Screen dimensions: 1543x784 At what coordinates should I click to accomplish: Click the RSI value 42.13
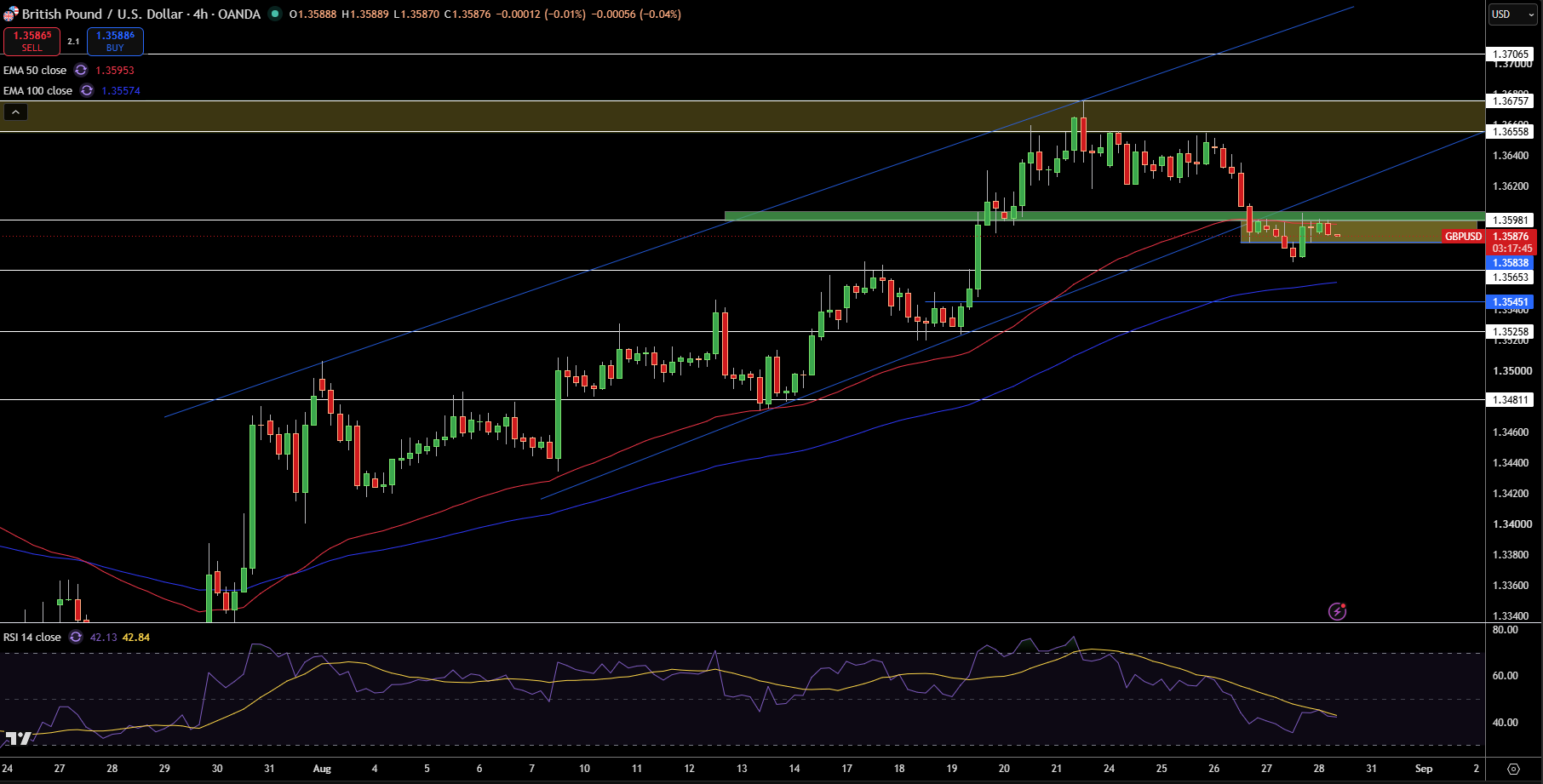click(103, 638)
